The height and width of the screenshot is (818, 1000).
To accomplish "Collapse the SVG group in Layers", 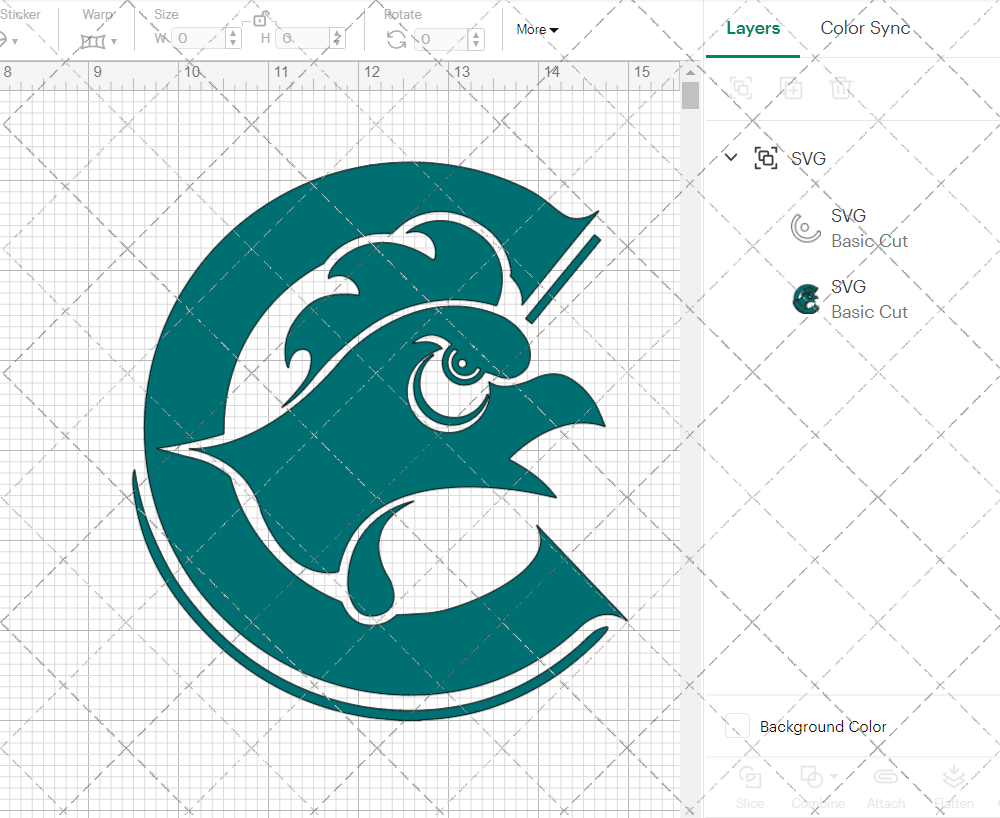I will [730, 157].
